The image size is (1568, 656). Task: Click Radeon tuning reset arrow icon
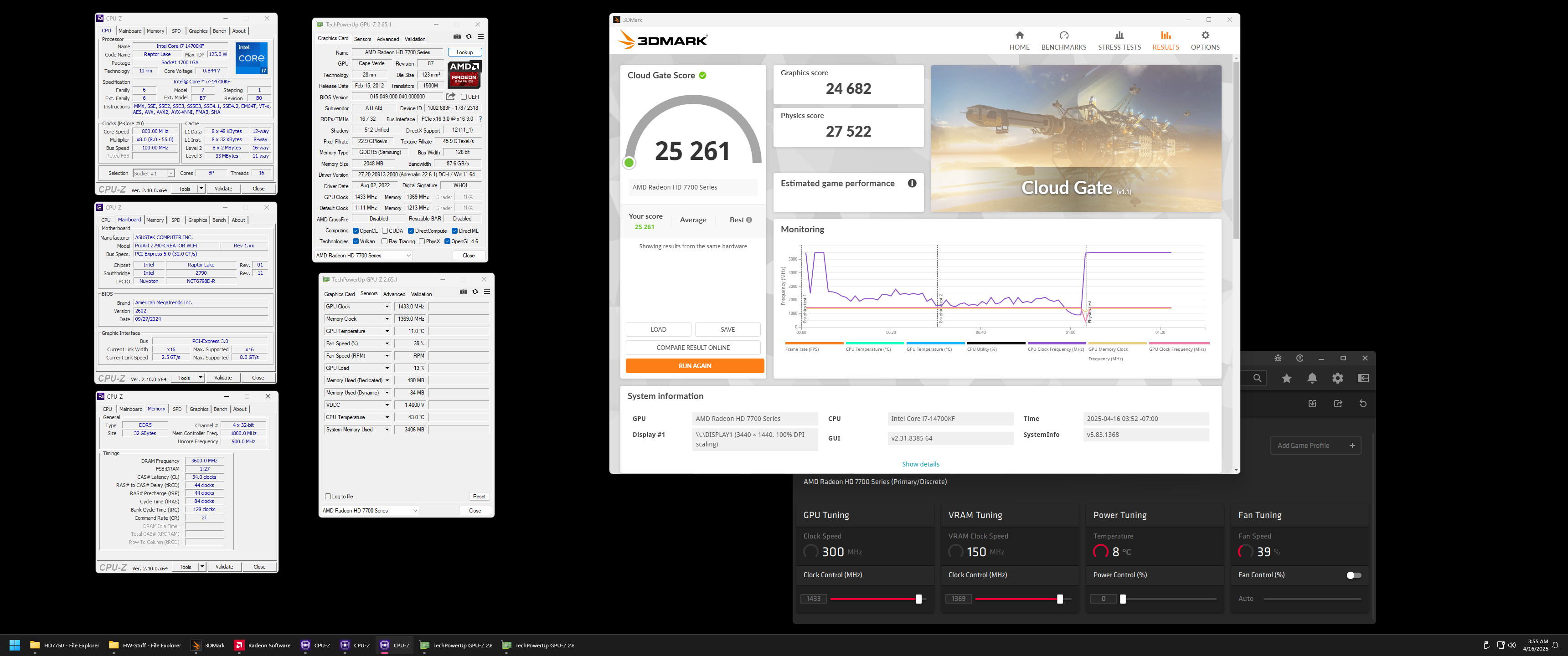pyautogui.click(x=1363, y=404)
